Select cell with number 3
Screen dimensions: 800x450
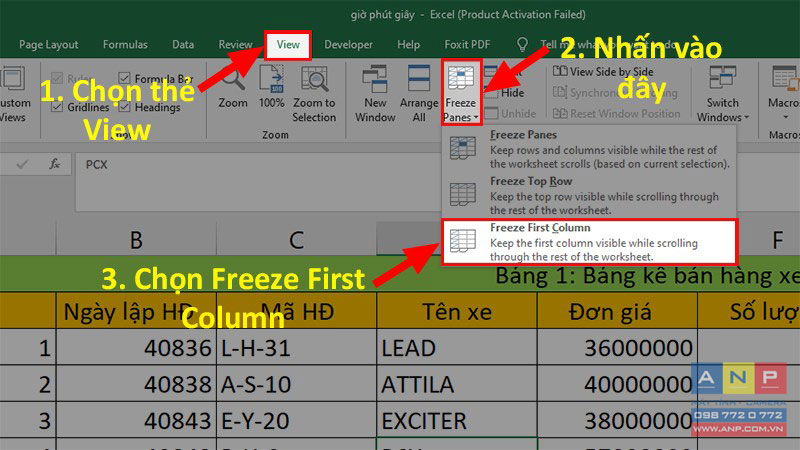tap(28, 420)
